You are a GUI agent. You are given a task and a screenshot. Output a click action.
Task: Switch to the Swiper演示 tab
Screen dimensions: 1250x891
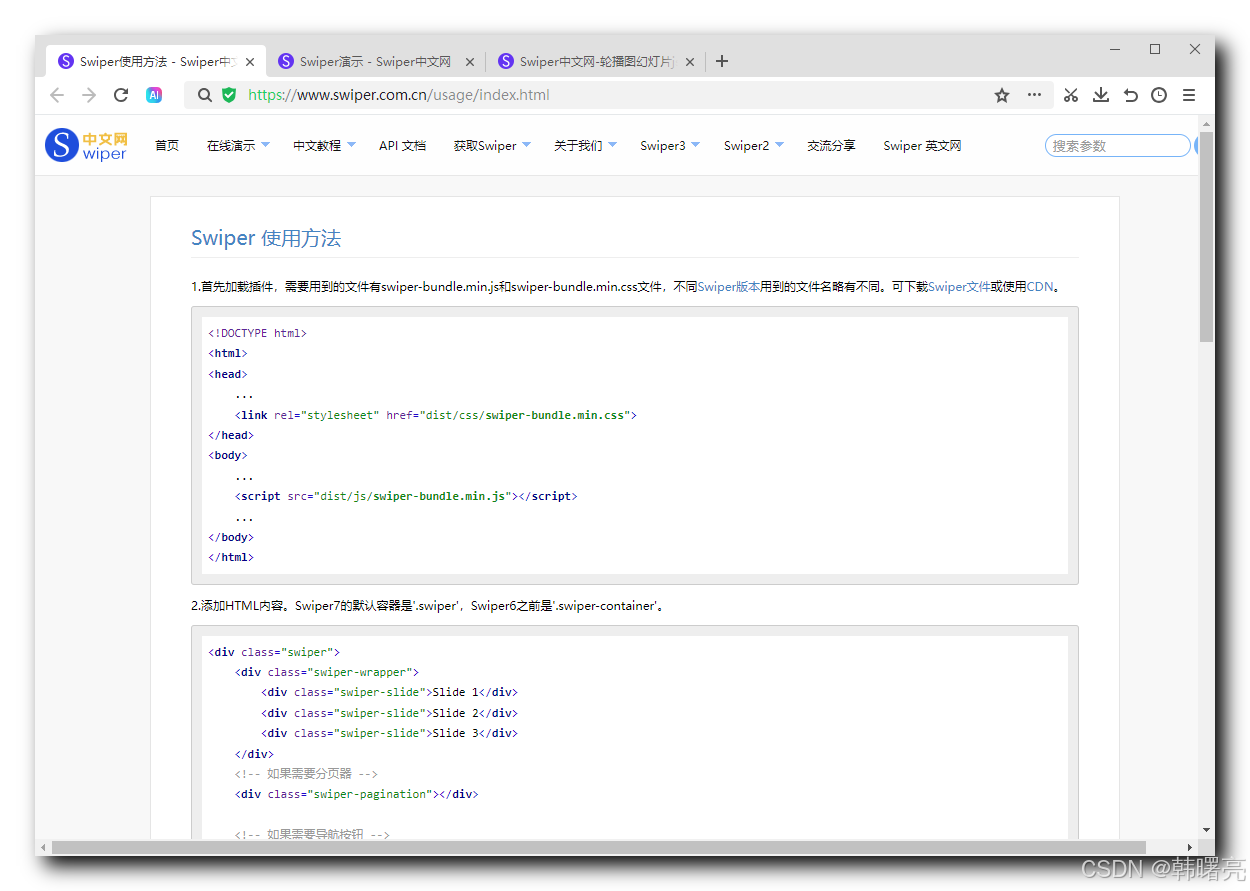tap(375, 62)
